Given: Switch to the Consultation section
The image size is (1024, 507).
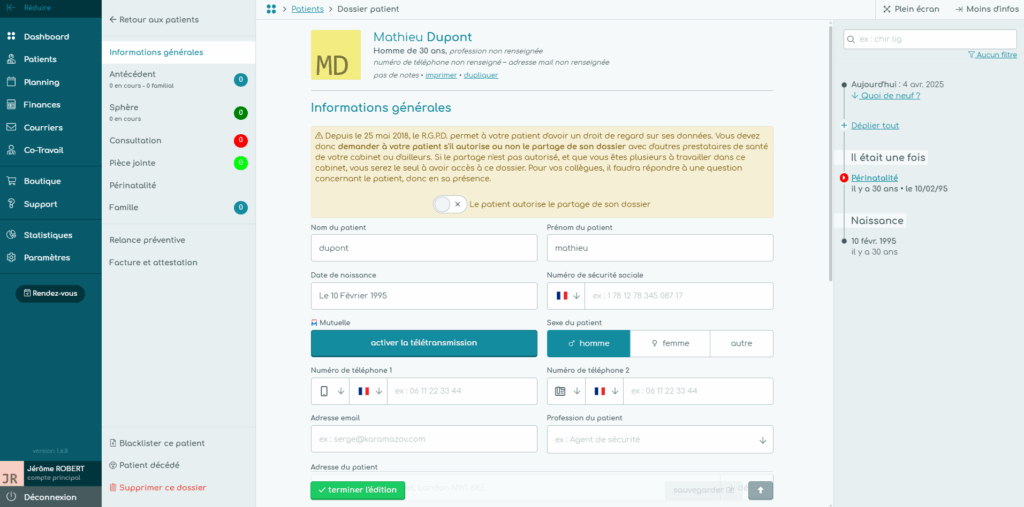Looking at the screenshot, I should click(x=135, y=141).
